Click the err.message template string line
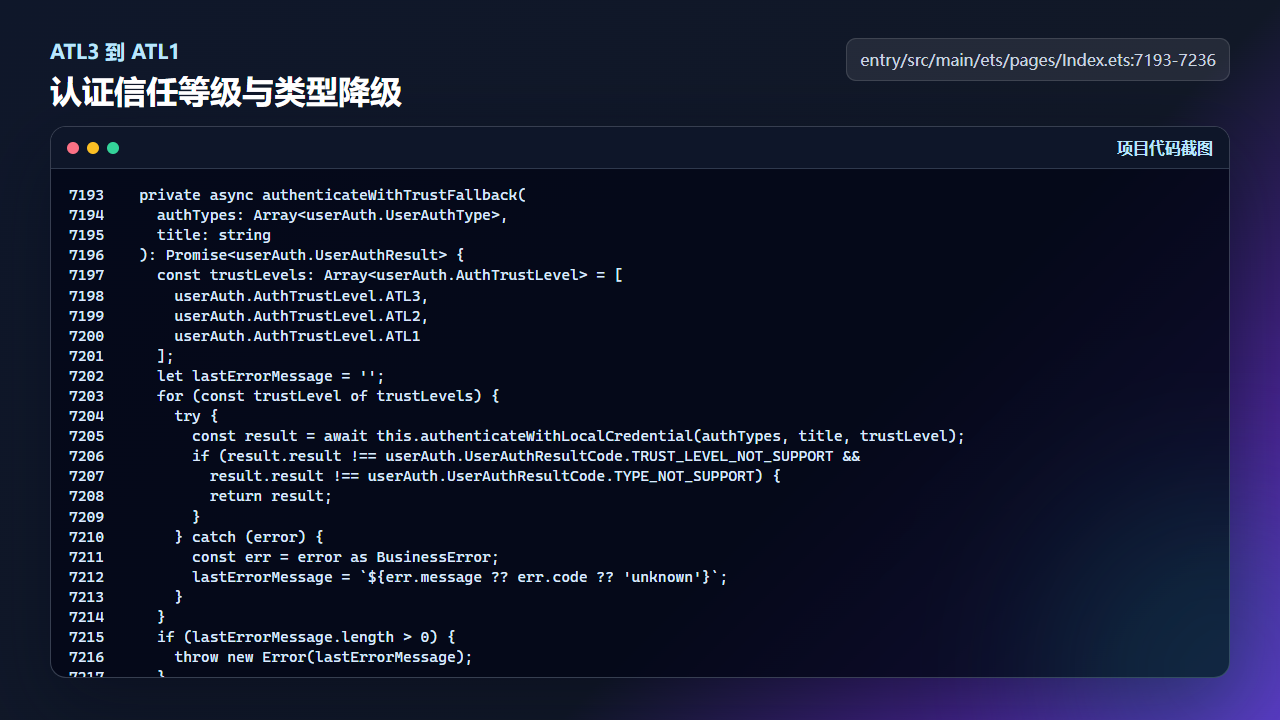This screenshot has height=720, width=1280. click(460, 577)
